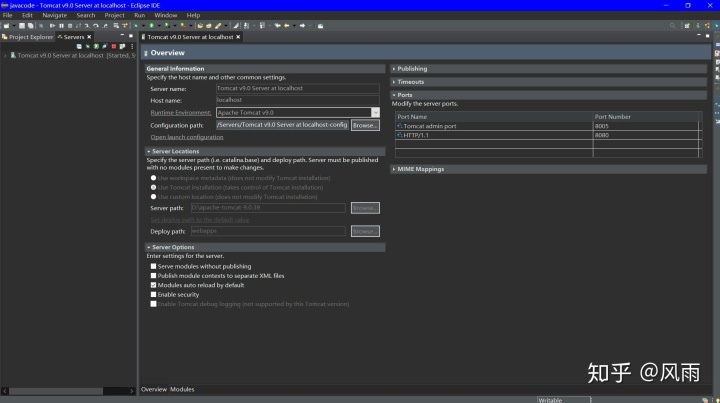
Task: Open the Window menu
Action: [x=165, y=15]
